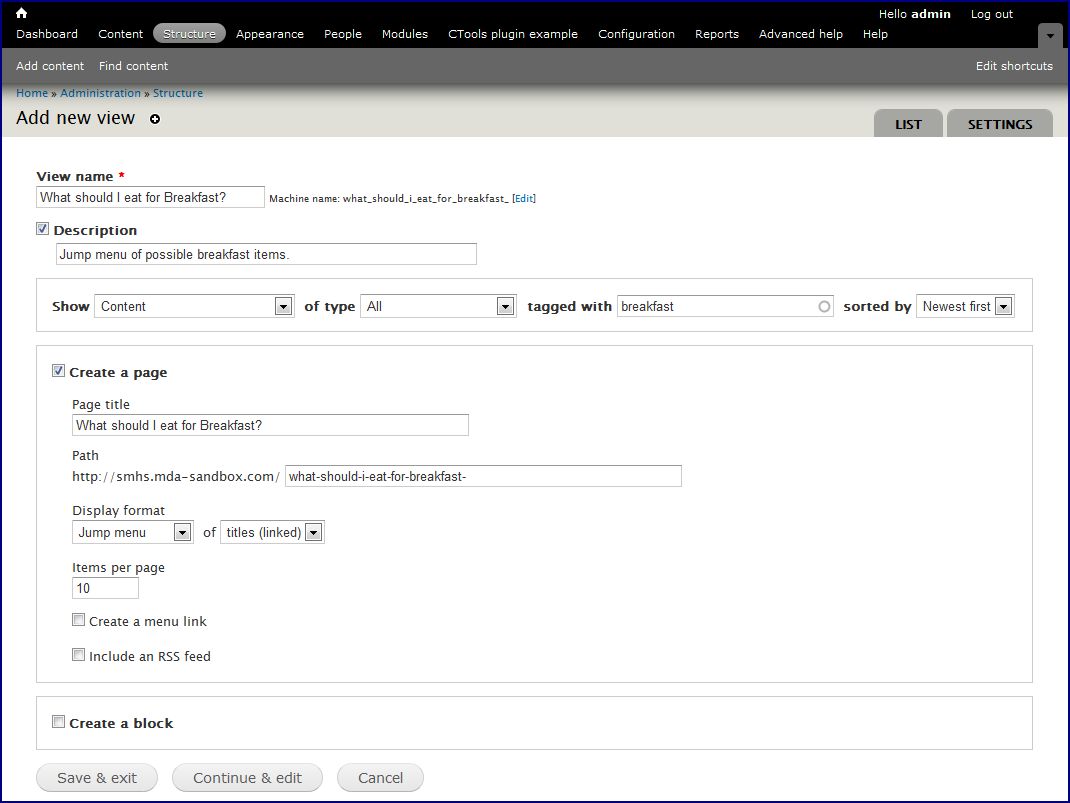Open the Appearance menu item
The height and width of the screenshot is (803, 1070).
point(270,34)
